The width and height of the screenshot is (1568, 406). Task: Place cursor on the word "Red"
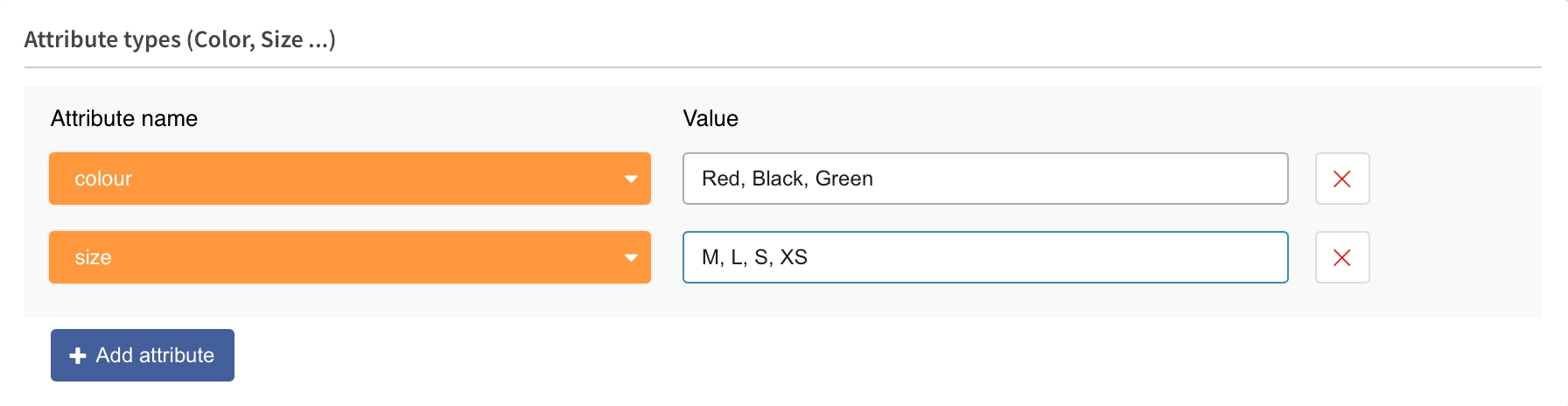point(722,178)
